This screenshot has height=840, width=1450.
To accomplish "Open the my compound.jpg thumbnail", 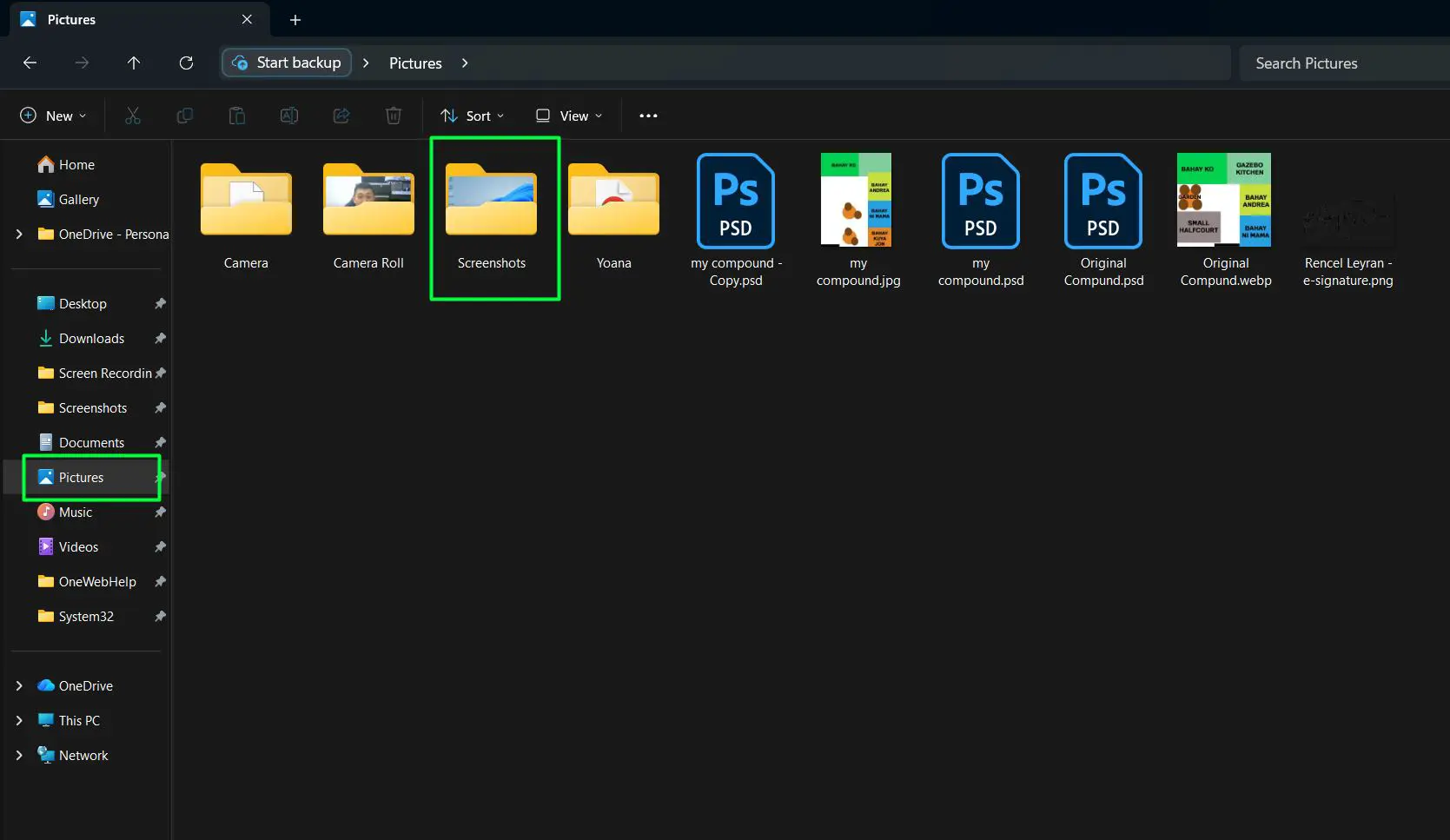I will click(x=857, y=200).
